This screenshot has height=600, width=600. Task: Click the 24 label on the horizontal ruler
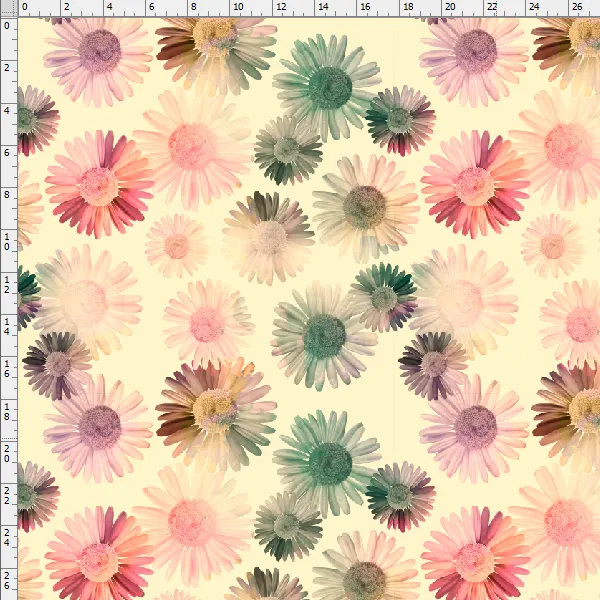click(534, 7)
